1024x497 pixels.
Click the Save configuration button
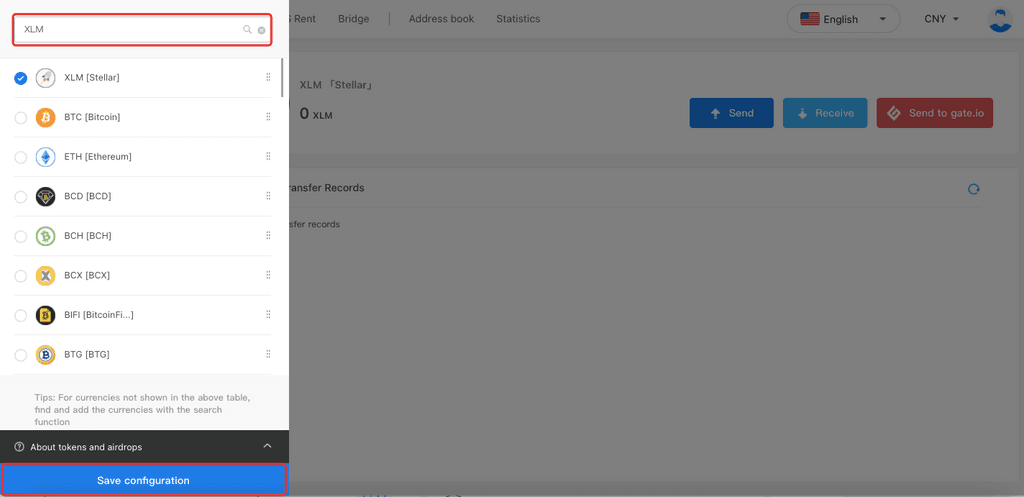[144, 481]
